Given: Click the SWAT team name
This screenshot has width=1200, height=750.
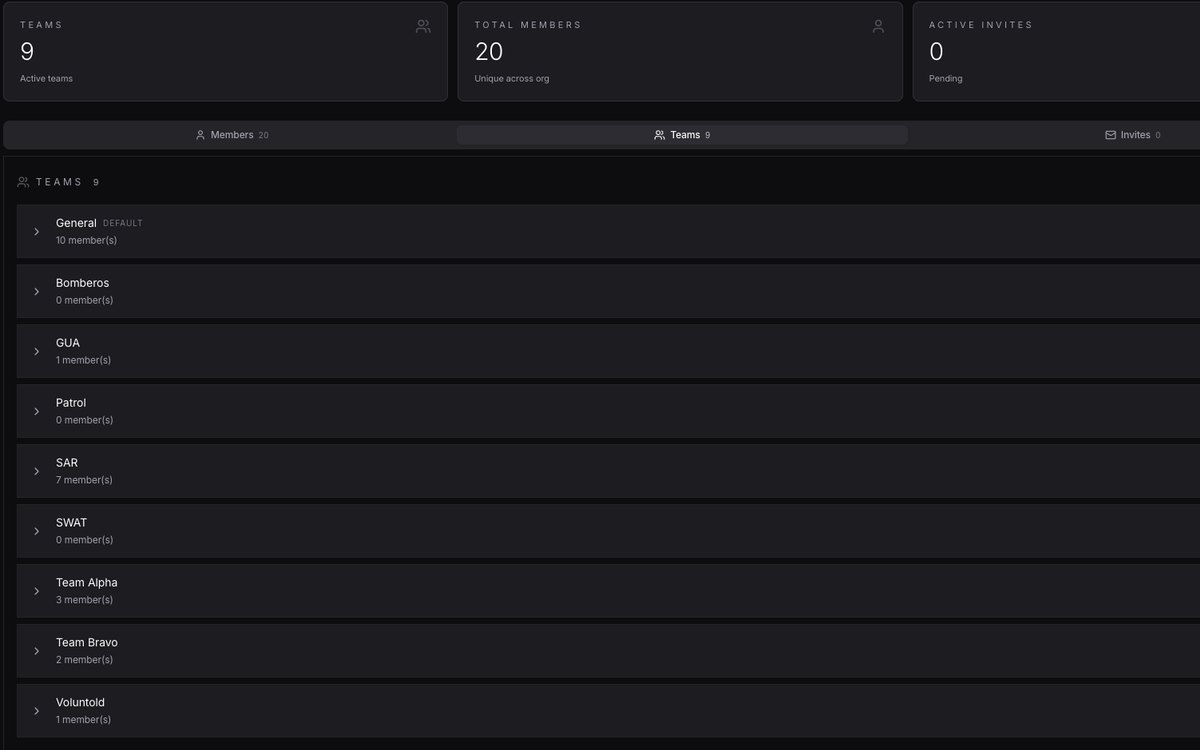Looking at the screenshot, I should (x=71, y=523).
